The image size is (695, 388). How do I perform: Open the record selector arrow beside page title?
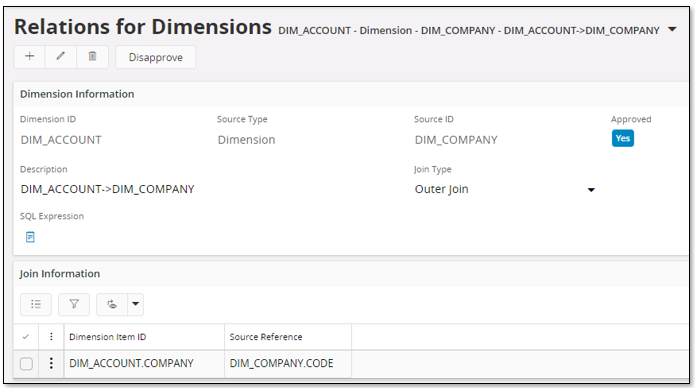(x=672, y=29)
